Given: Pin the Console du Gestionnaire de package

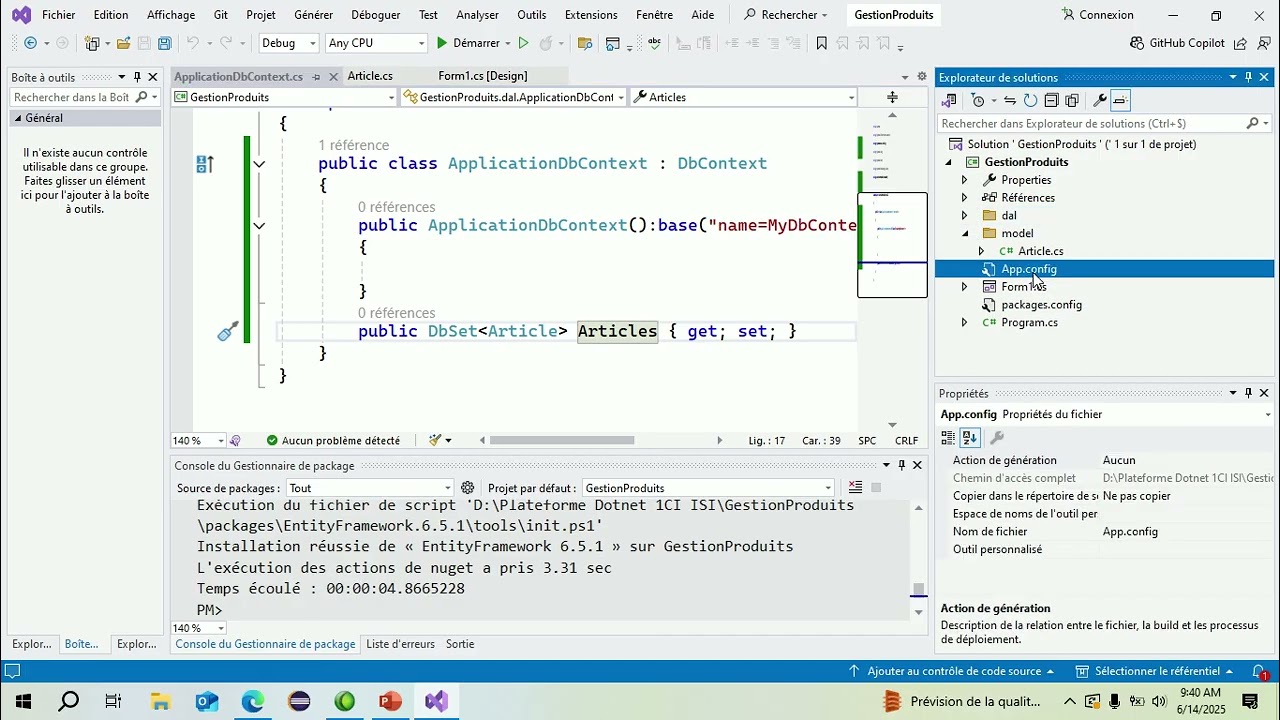Looking at the screenshot, I should click(x=902, y=465).
